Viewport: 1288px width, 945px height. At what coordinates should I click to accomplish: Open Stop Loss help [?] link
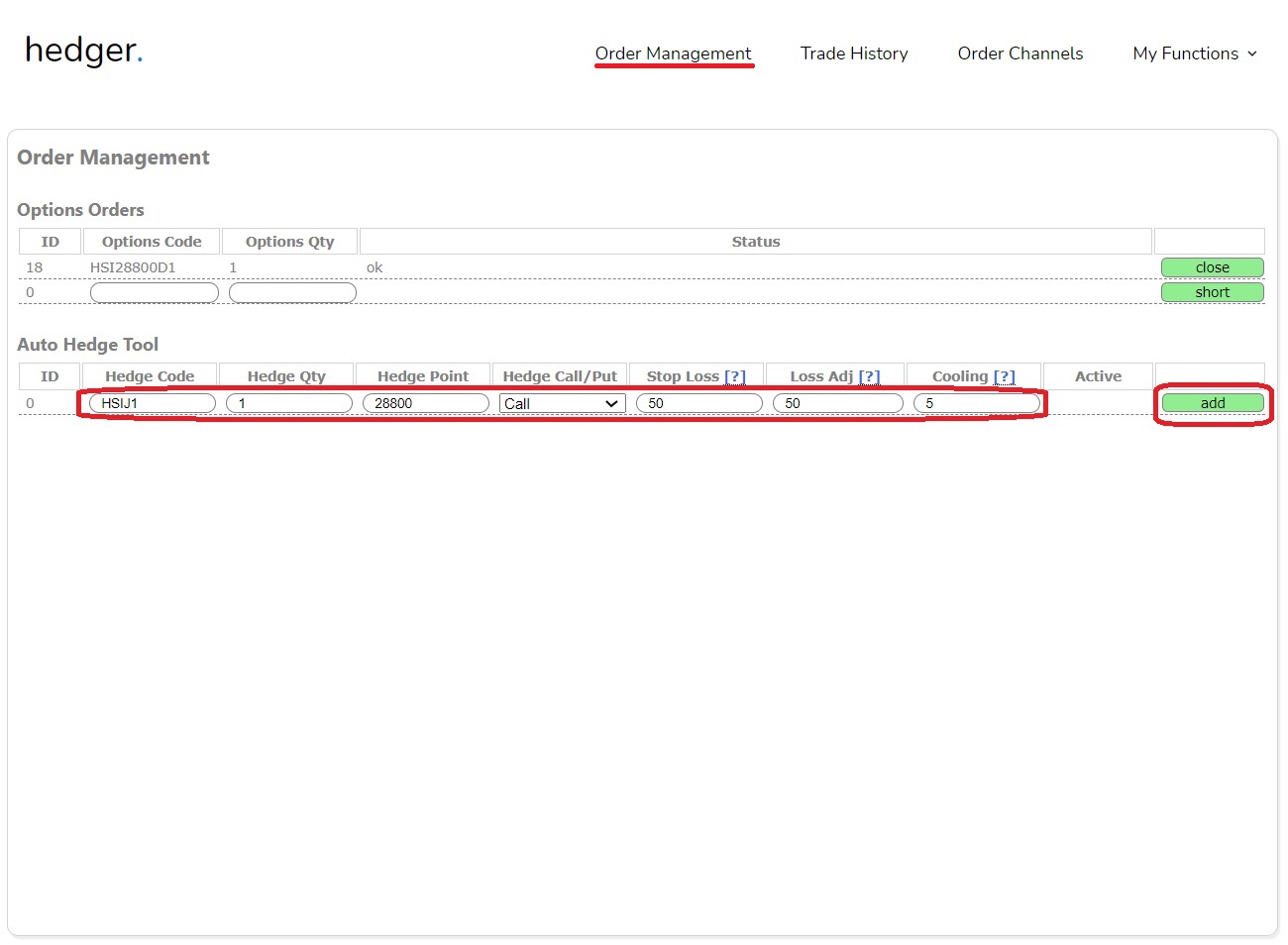[x=734, y=376]
